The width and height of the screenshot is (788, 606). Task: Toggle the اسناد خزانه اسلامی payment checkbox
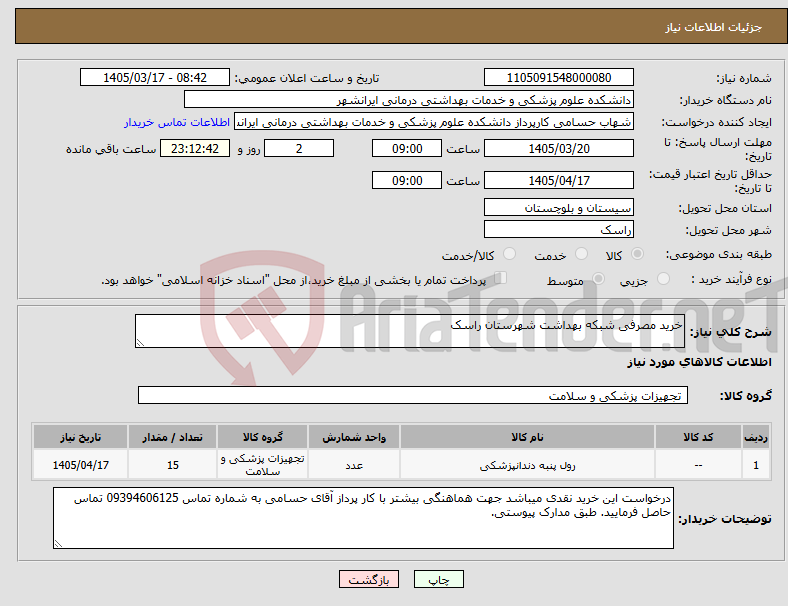pos(501,278)
